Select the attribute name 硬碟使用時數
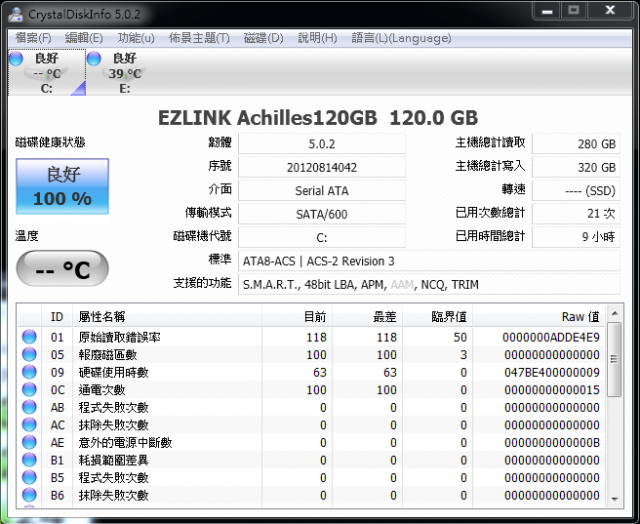This screenshot has height=524, width=640. pos(113,373)
